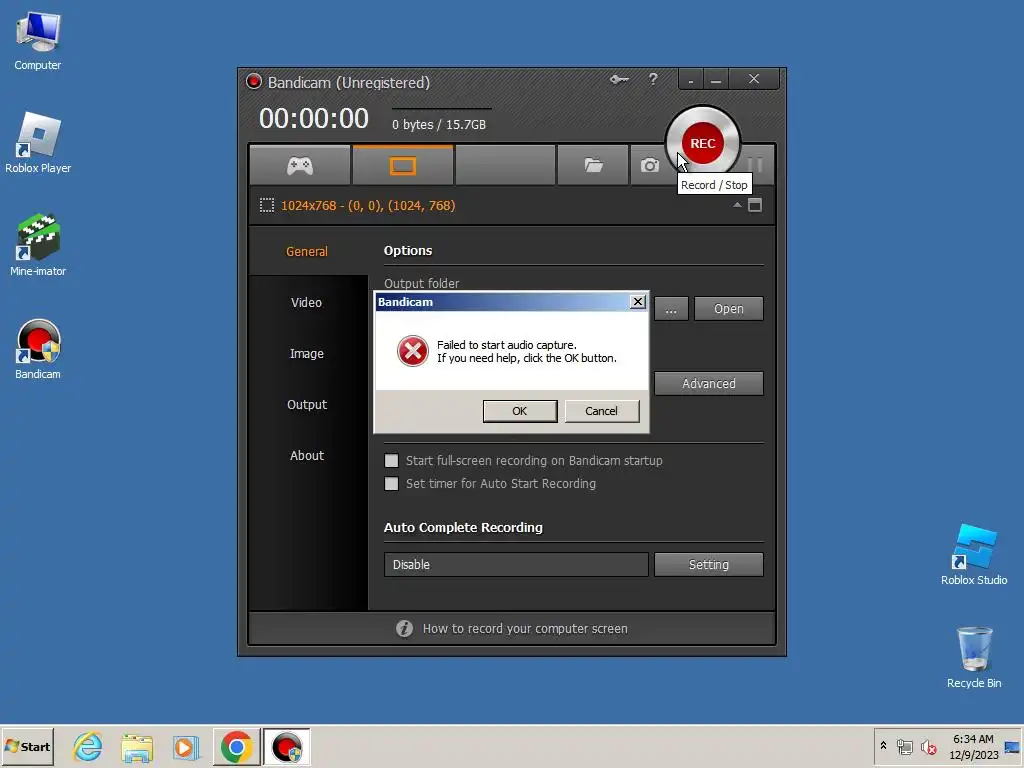Click Cancel in the Bandicam error dialog
The width and height of the screenshot is (1024, 768).
click(601, 411)
